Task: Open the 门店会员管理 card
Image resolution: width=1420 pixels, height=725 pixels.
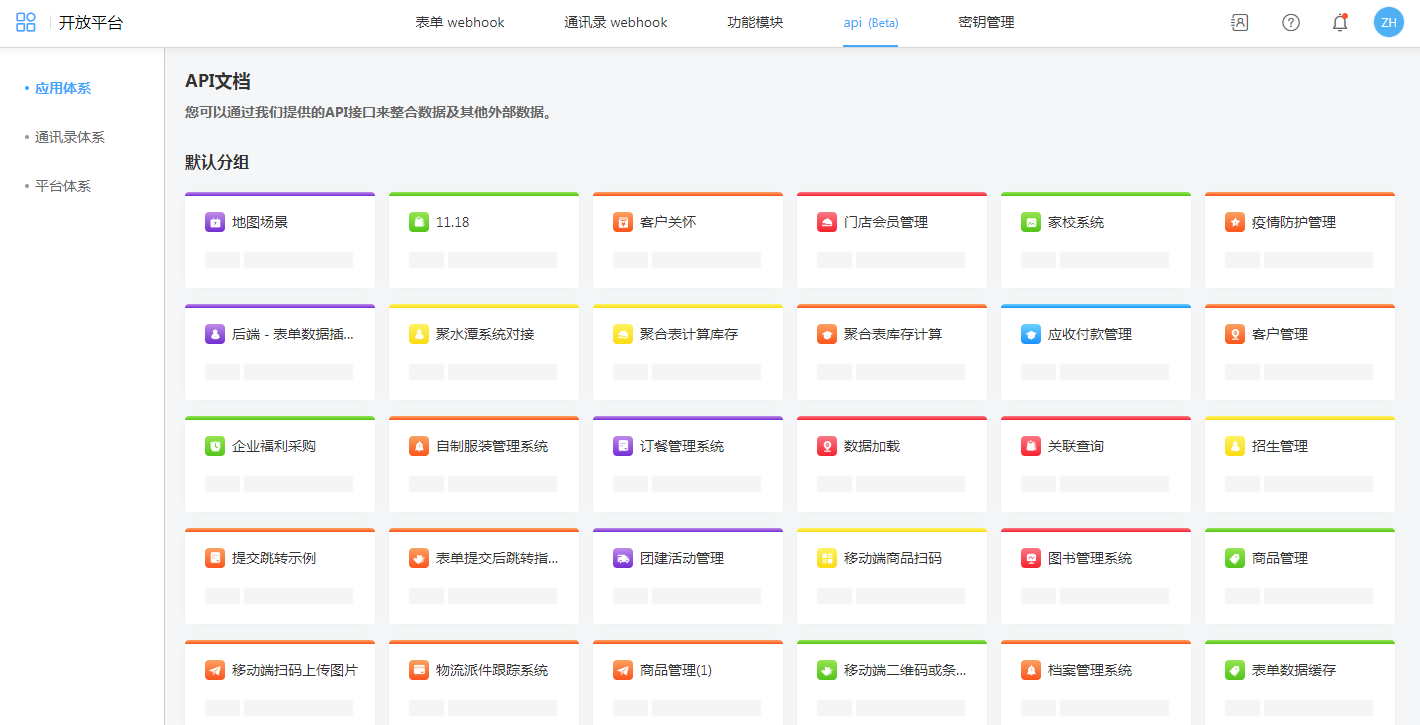Action: click(891, 240)
